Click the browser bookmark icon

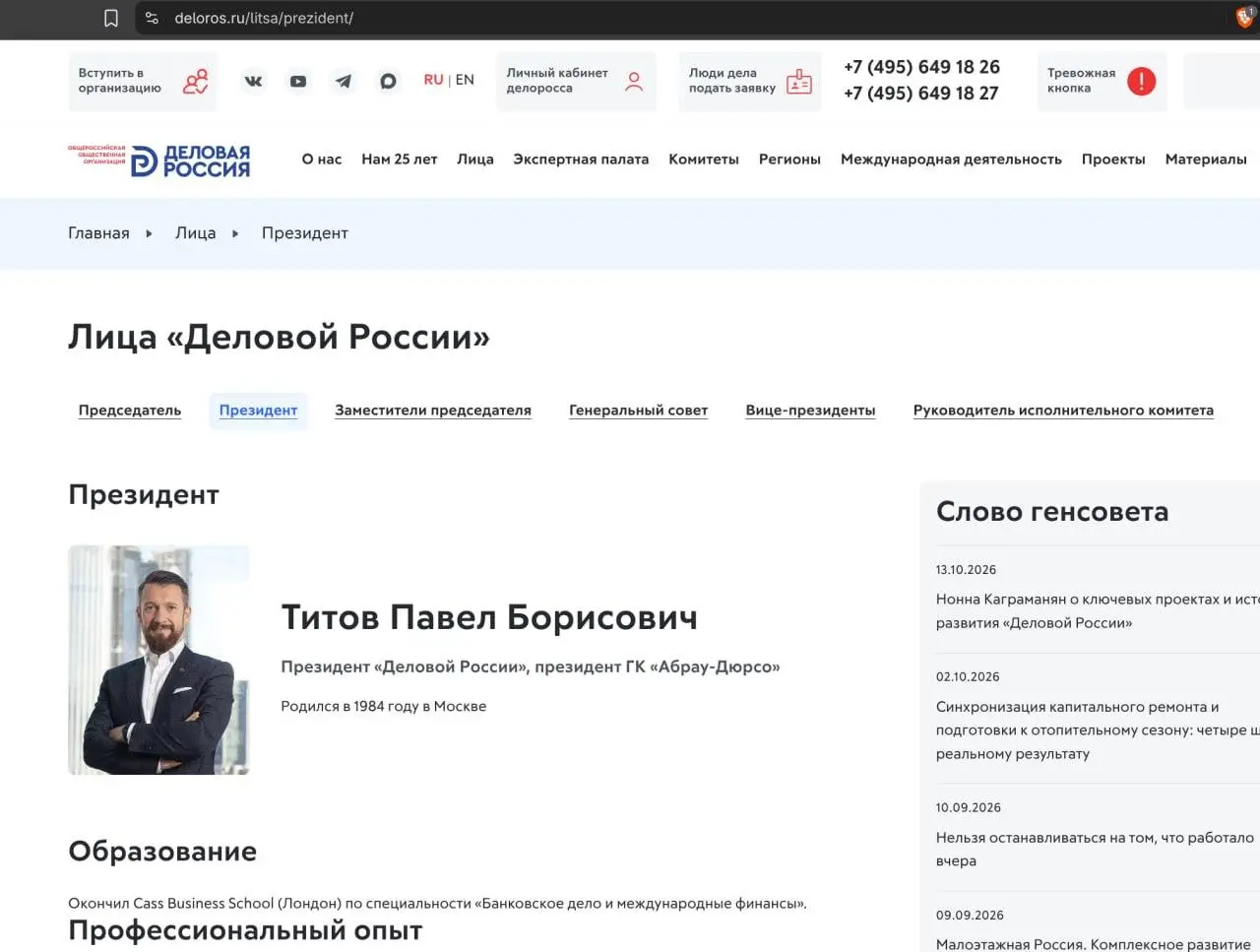111,18
